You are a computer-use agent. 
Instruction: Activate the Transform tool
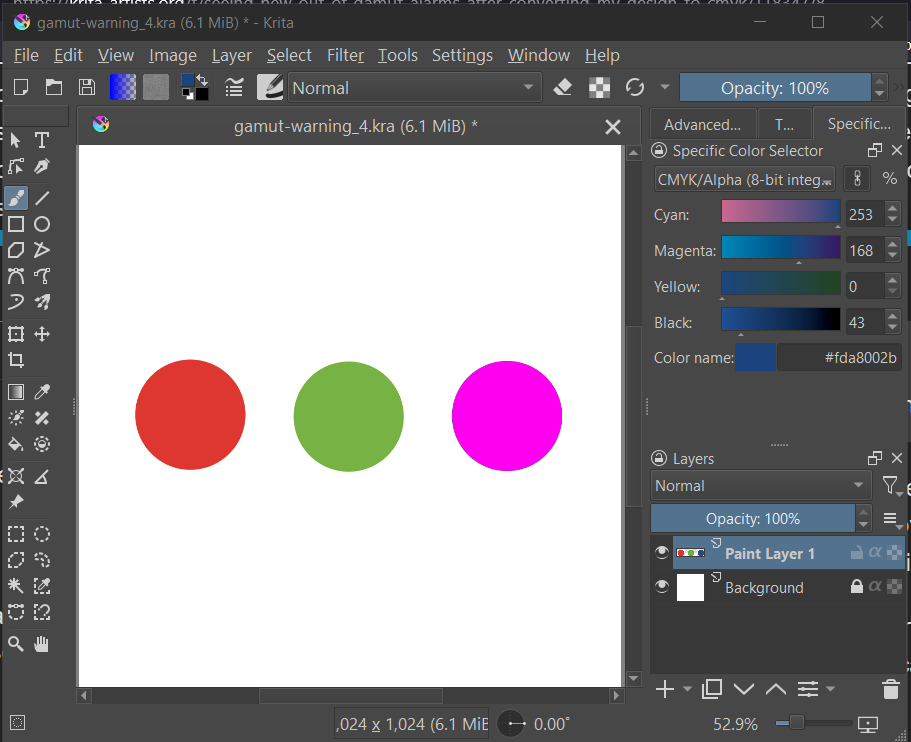[16, 334]
